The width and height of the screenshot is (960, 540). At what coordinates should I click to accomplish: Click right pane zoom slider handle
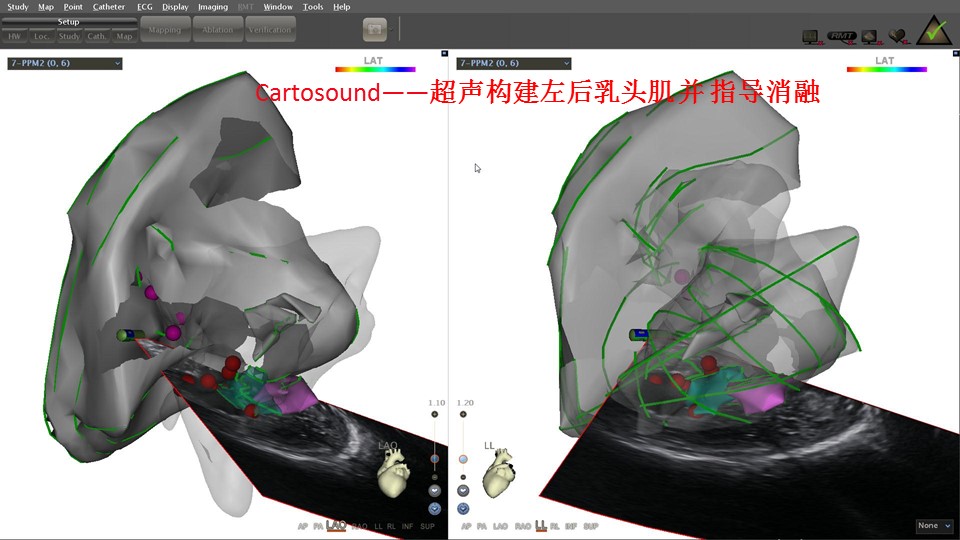point(463,459)
